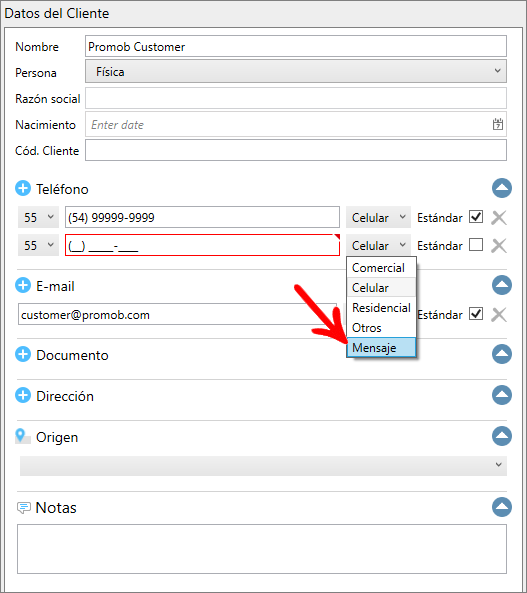Open country code 55 dropdown of first phone
This screenshot has height=593, width=527.
click(x=38, y=217)
